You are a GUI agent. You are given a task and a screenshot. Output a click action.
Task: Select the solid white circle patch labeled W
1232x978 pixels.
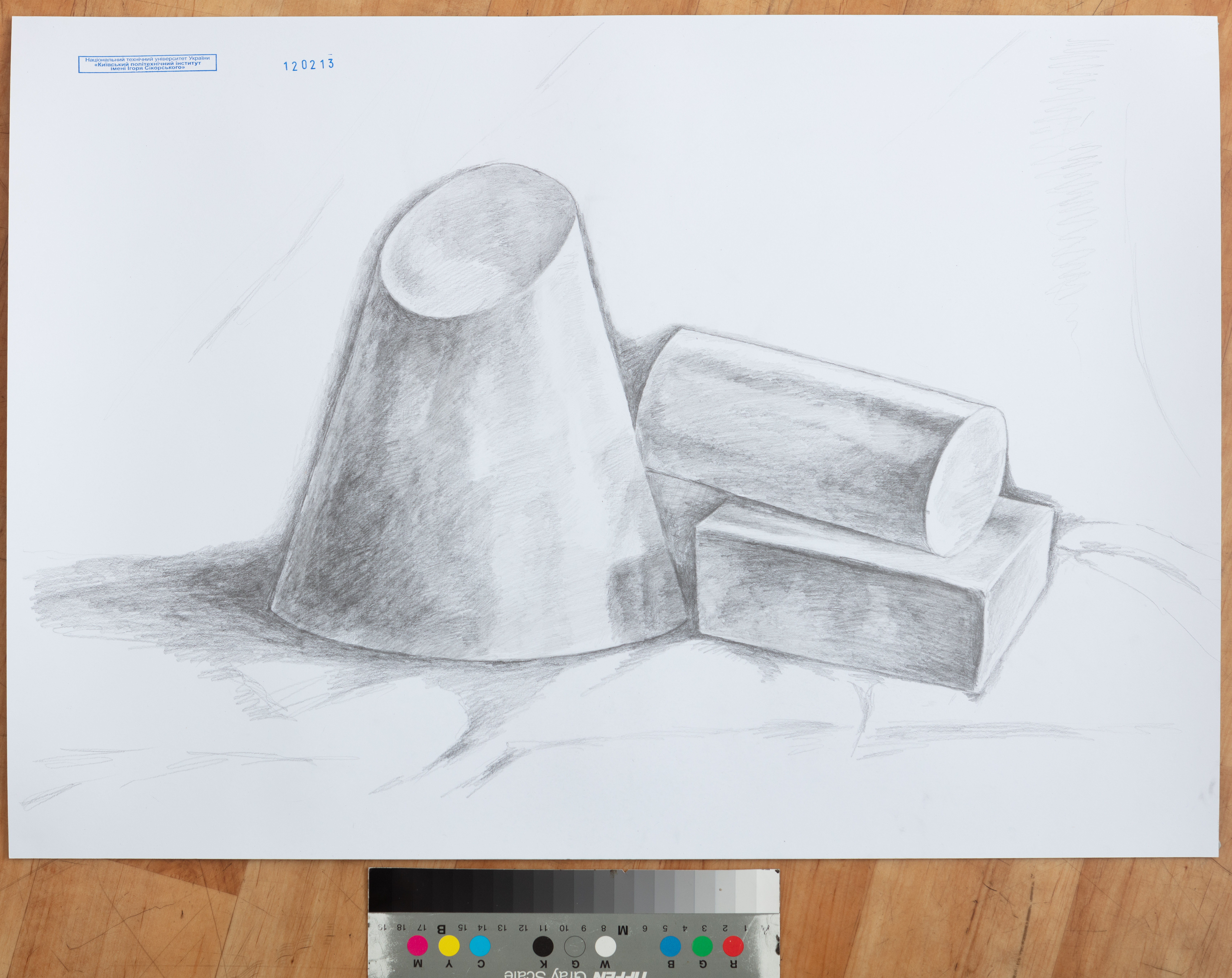click(606, 947)
